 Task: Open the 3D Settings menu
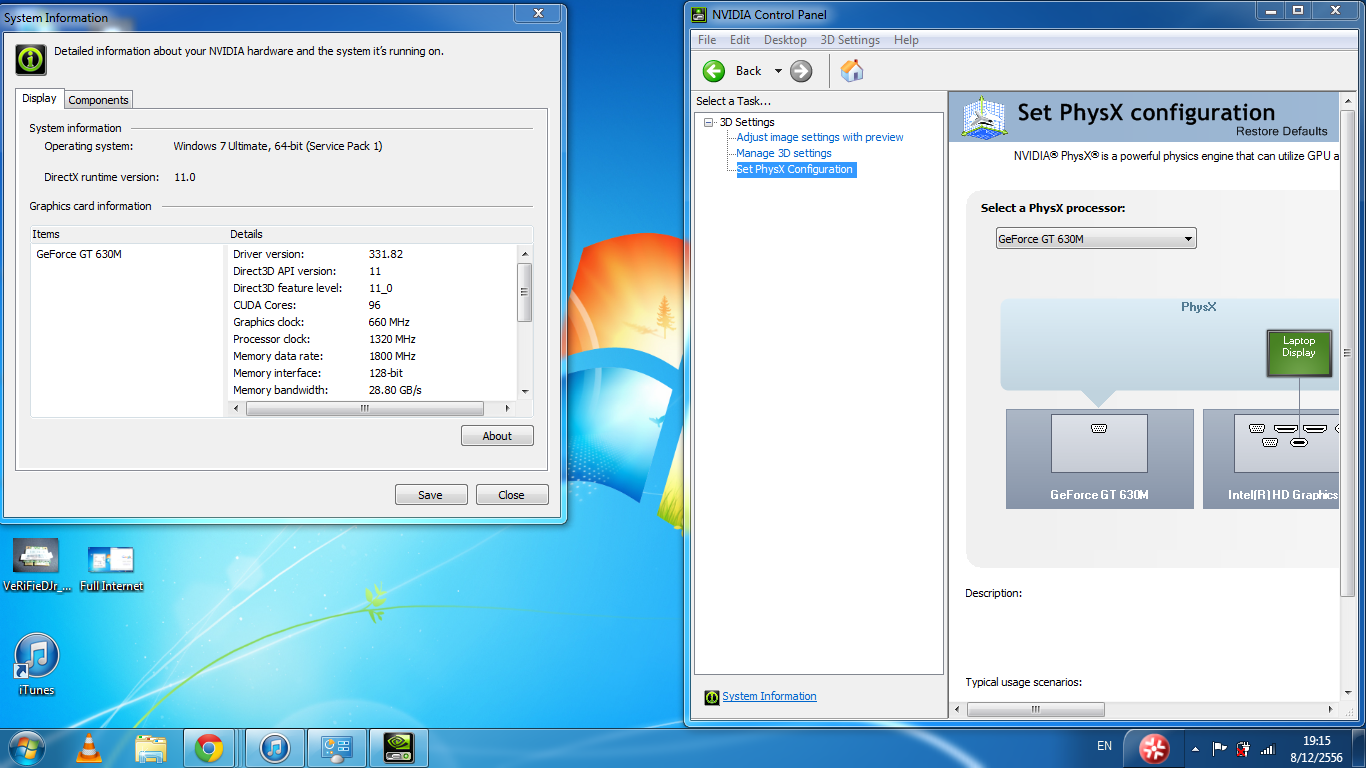(850, 40)
